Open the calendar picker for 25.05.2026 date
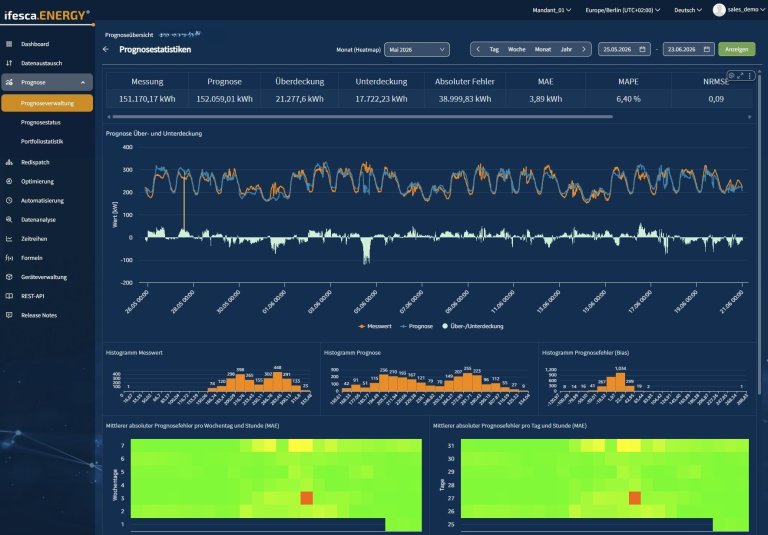 pyautogui.click(x=642, y=49)
